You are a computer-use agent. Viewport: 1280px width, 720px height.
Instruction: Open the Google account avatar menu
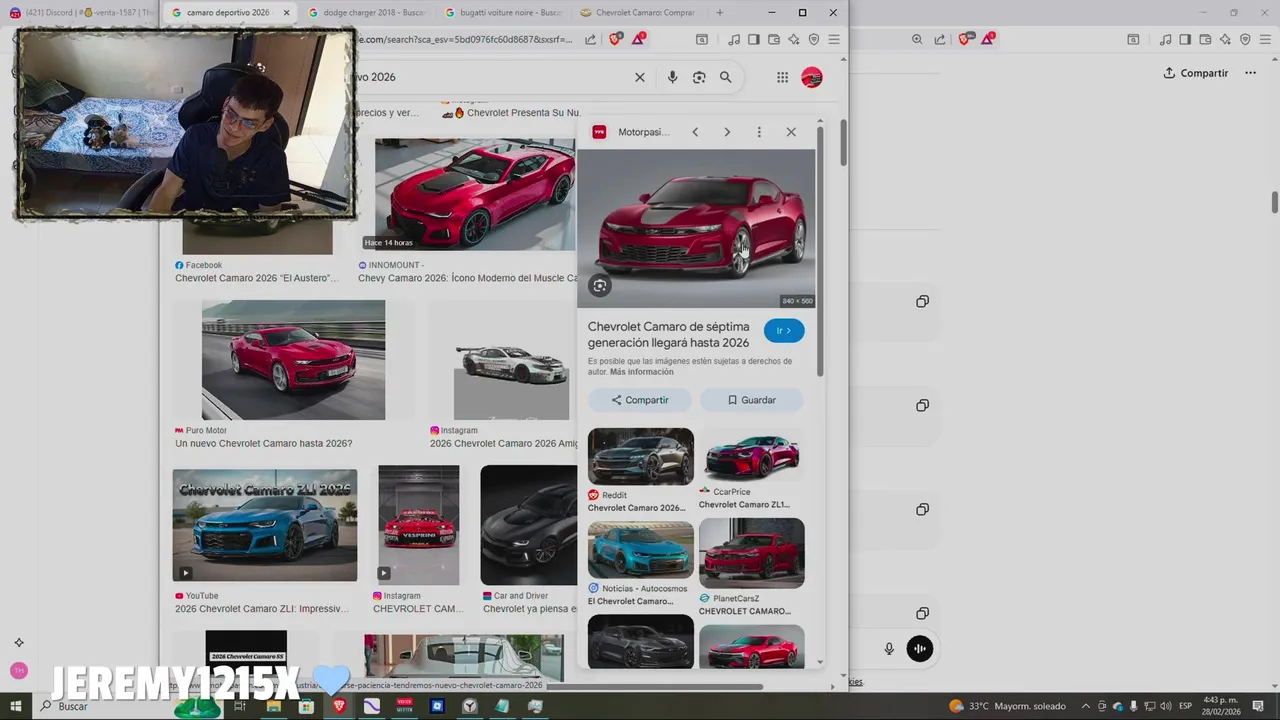[x=812, y=77]
